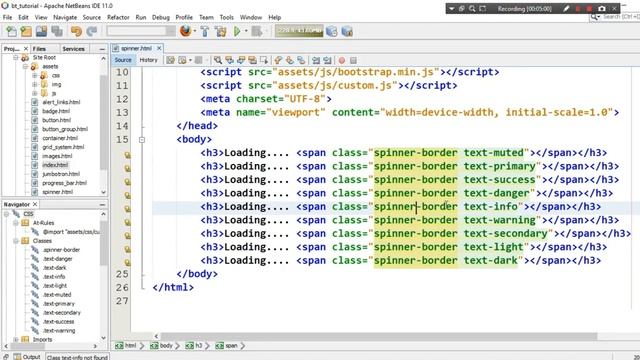Open the browser selection dropdown arrow
Viewport: 640px width, 360px height.
[x=195, y=31]
